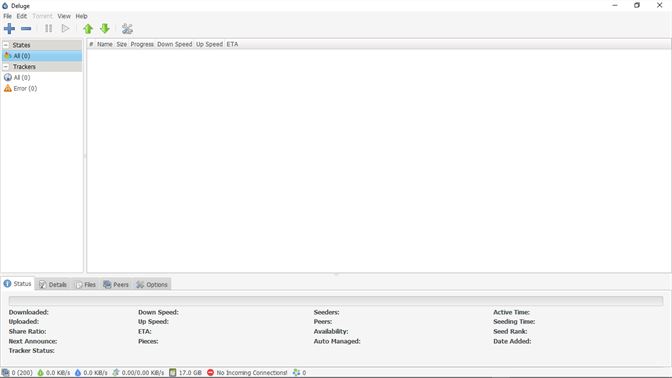Viewport: 672px width, 378px height.
Task: Click the torrent progress bar in Status
Action: [x=336, y=300]
